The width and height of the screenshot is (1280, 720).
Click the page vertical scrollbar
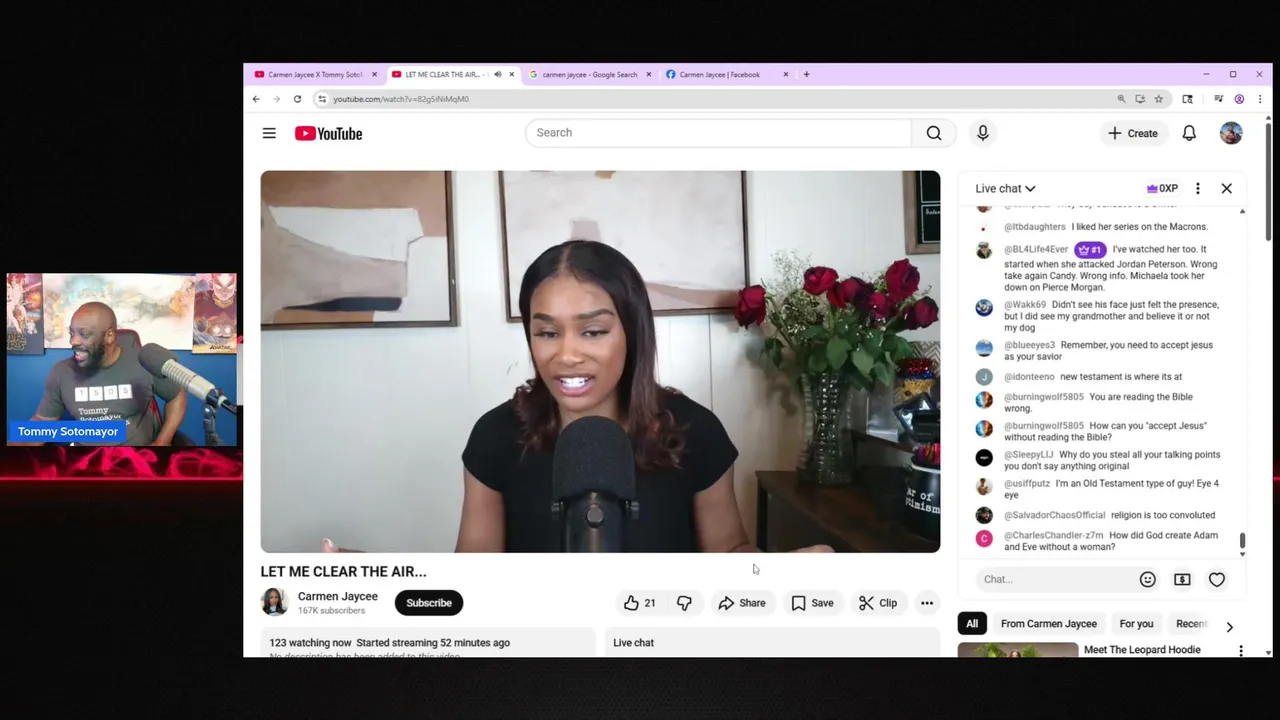1268,180
